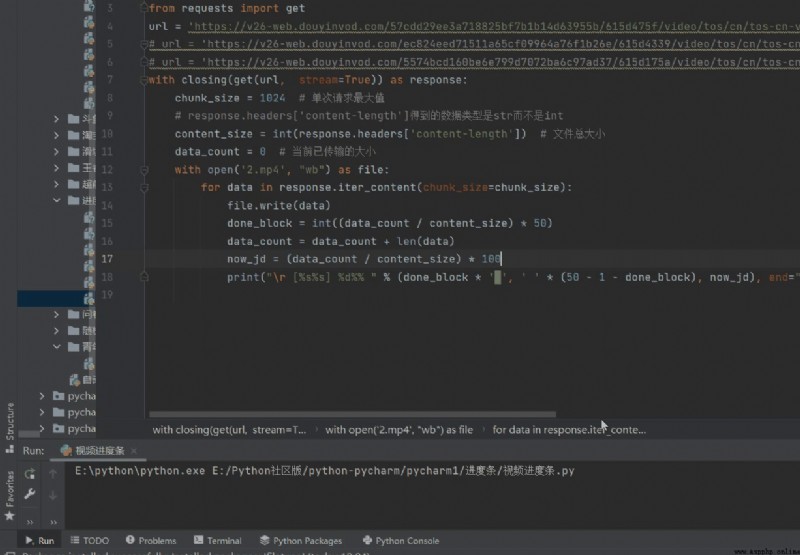Click 'E:\python\python.exe' in console output
This screenshot has width=800, height=555.
[140, 470]
